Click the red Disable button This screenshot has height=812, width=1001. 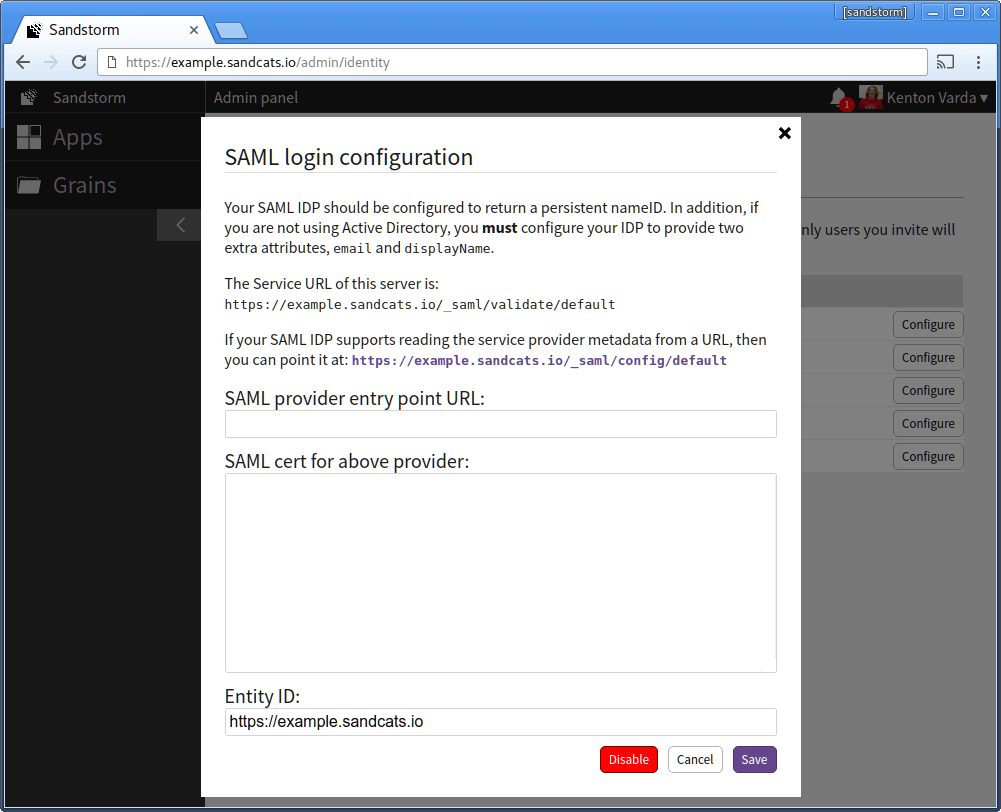[x=629, y=760]
